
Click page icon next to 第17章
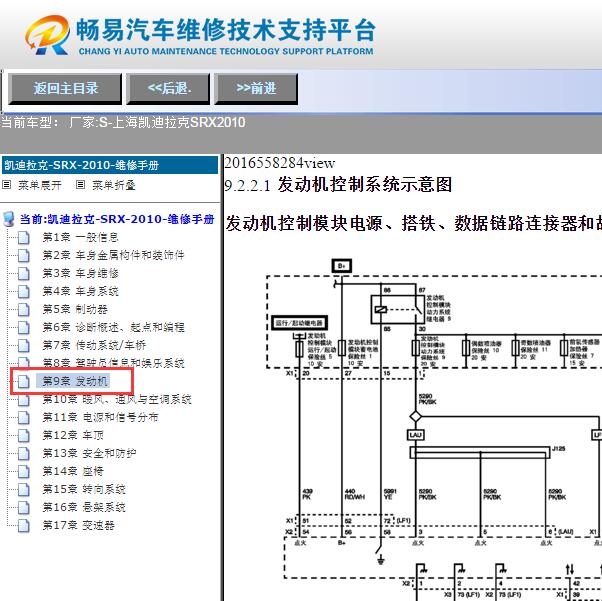point(24,526)
